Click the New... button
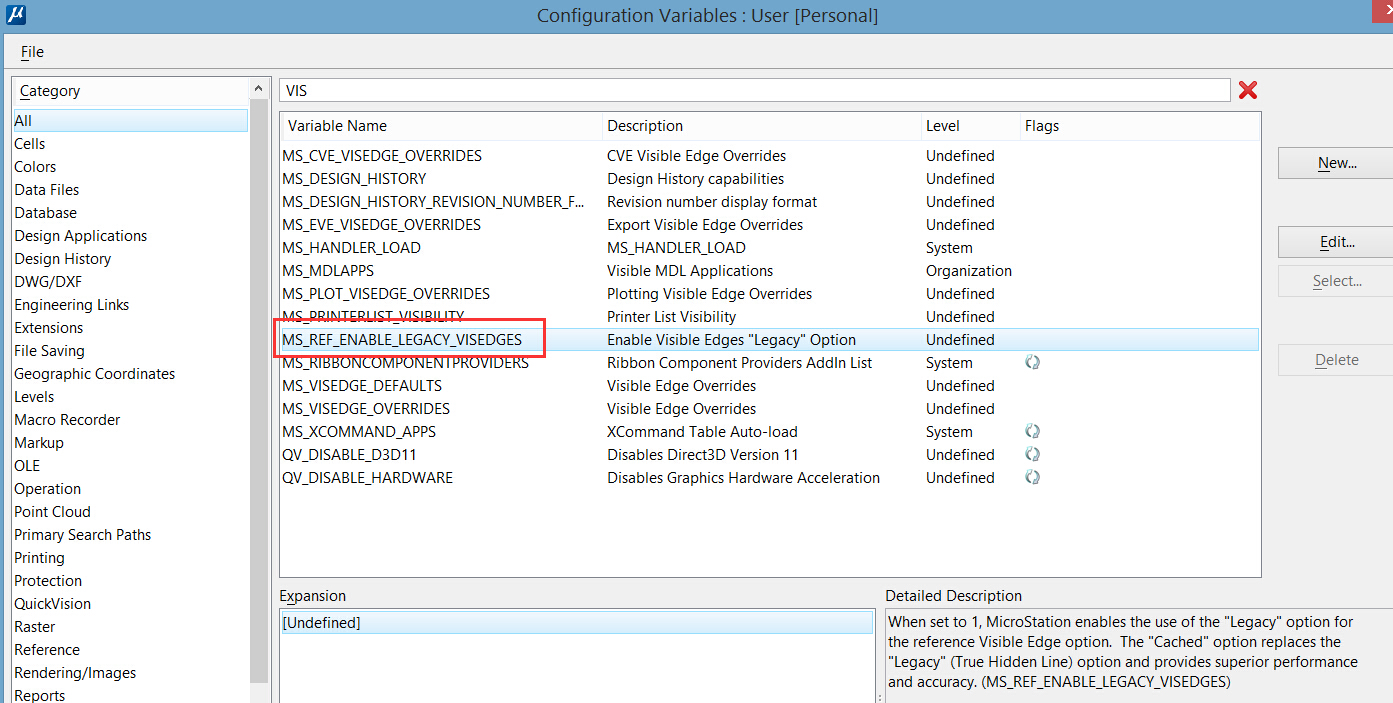Screen dimensions: 1393x703 click(x=1336, y=163)
